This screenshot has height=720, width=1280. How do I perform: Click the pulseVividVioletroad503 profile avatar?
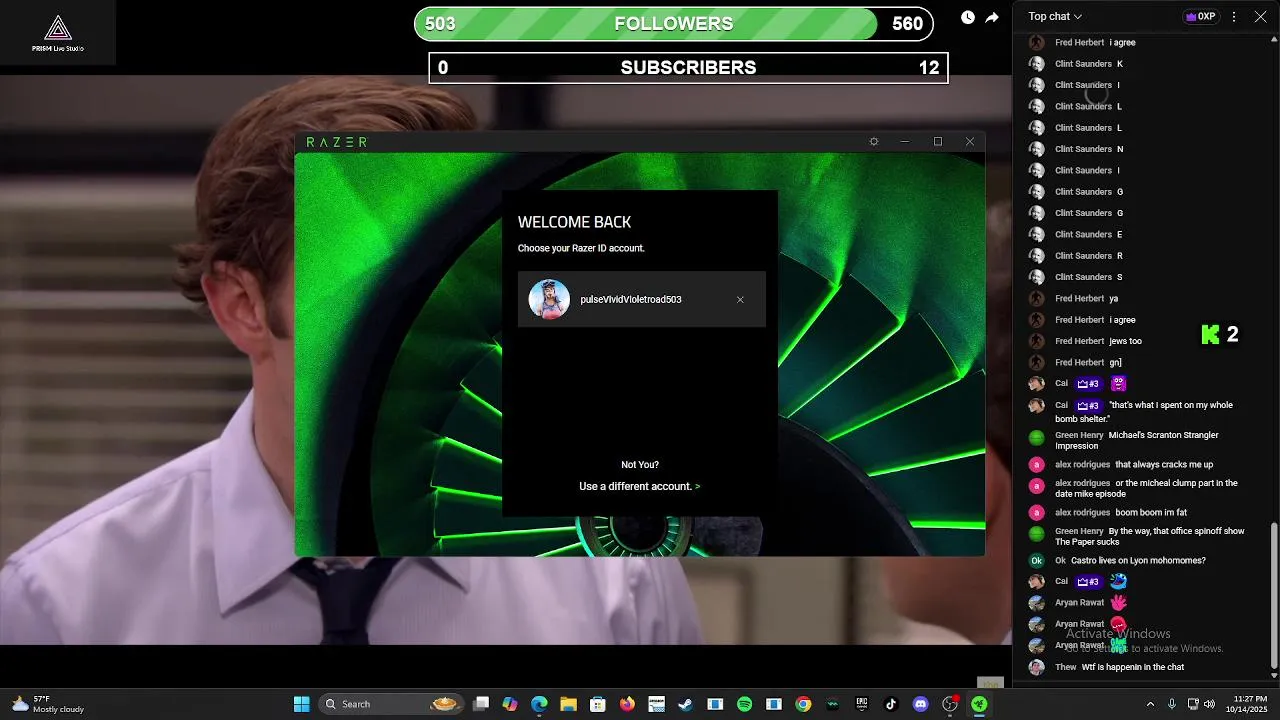pyautogui.click(x=549, y=299)
